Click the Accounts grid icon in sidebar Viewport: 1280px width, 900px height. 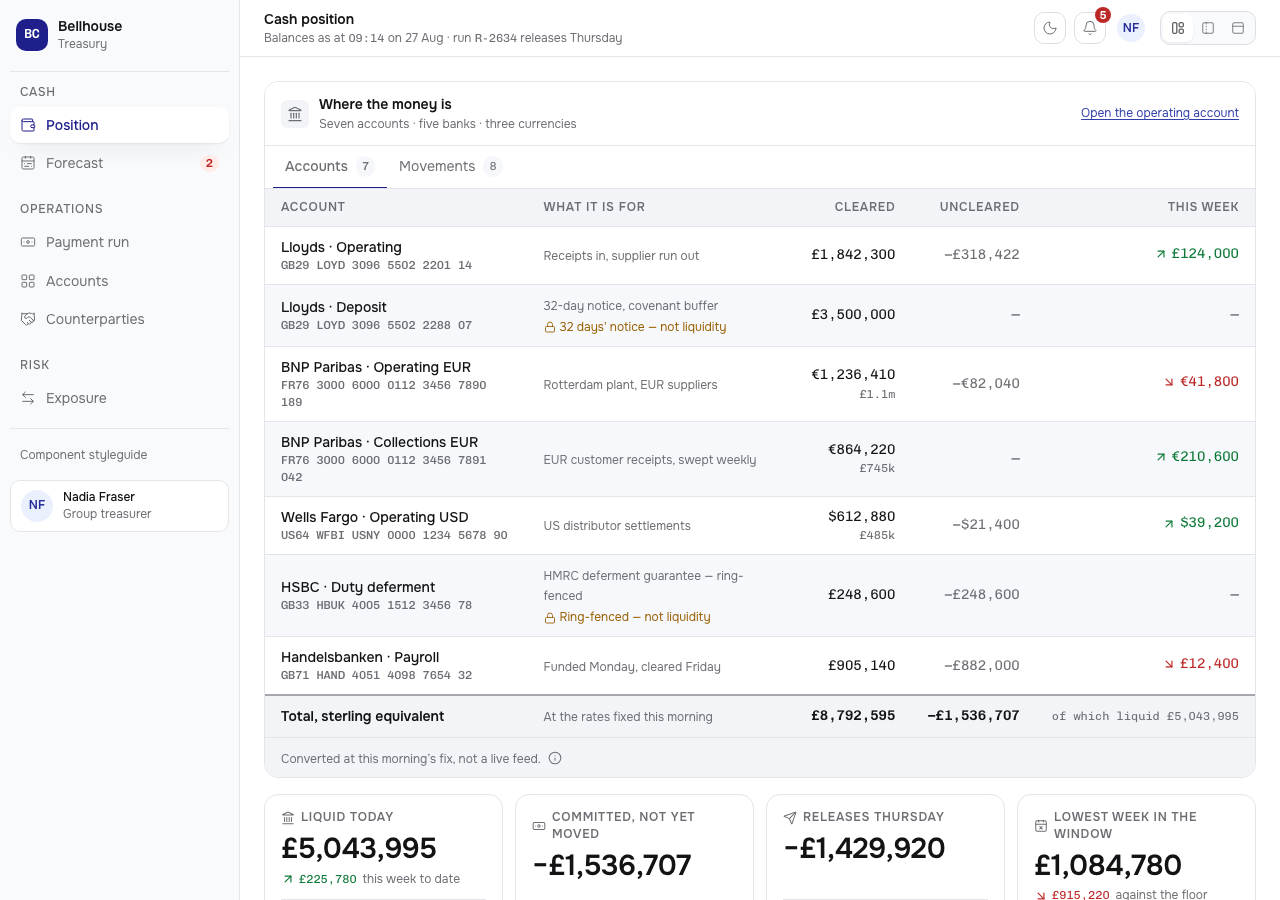pos(28,281)
